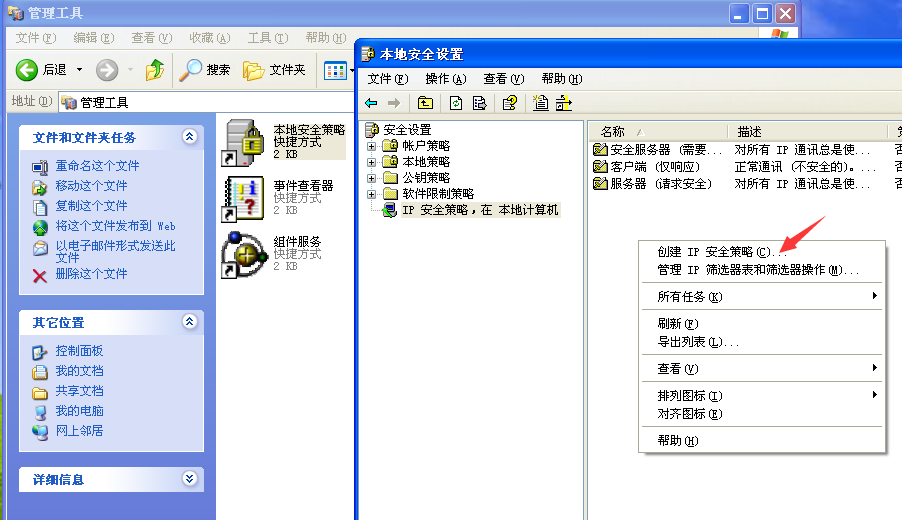This screenshot has height=520, width=902.
Task: Click the help icon in the MMC toolbar
Action: [x=509, y=102]
